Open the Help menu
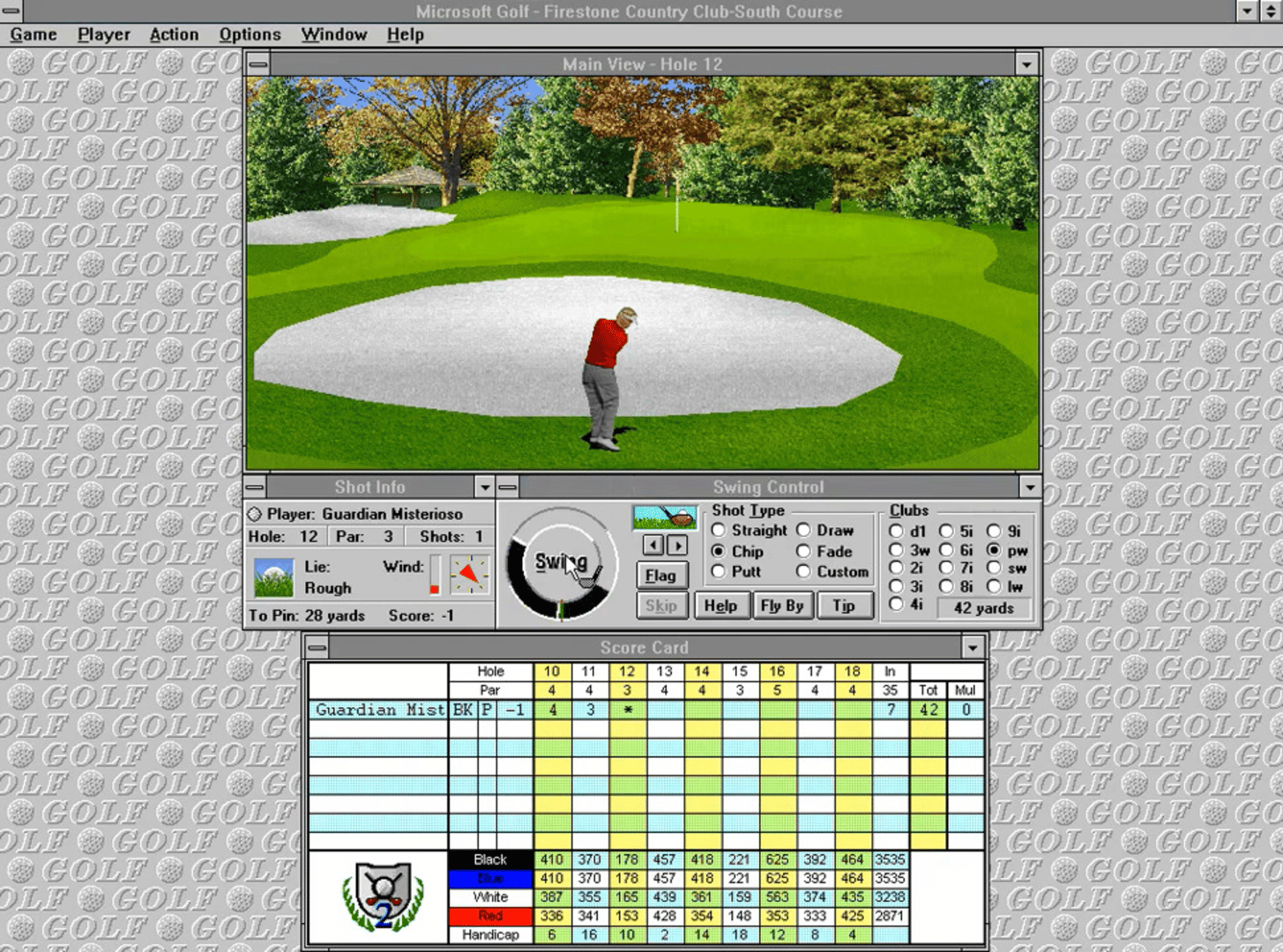1283x952 pixels. [x=405, y=34]
